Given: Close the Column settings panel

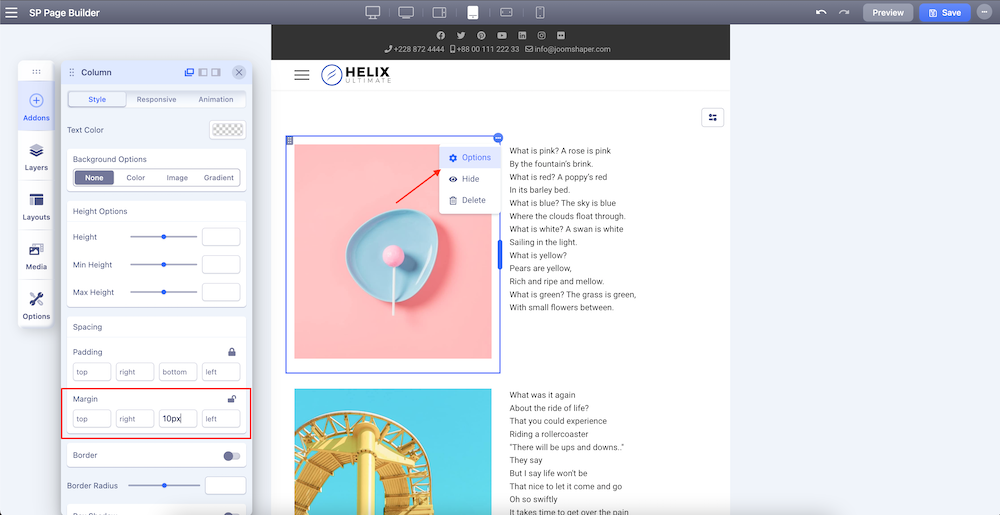Looking at the screenshot, I should (239, 73).
